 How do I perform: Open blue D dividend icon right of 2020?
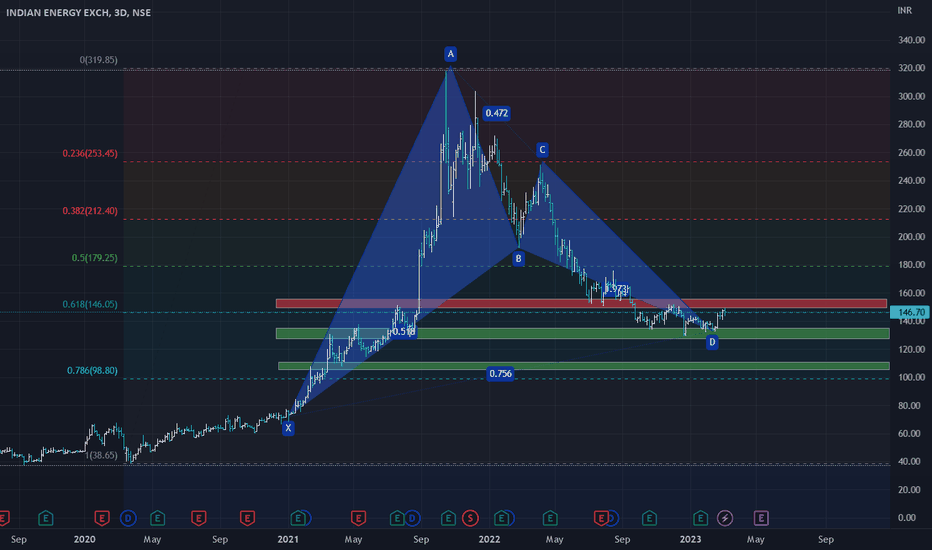tap(128, 518)
